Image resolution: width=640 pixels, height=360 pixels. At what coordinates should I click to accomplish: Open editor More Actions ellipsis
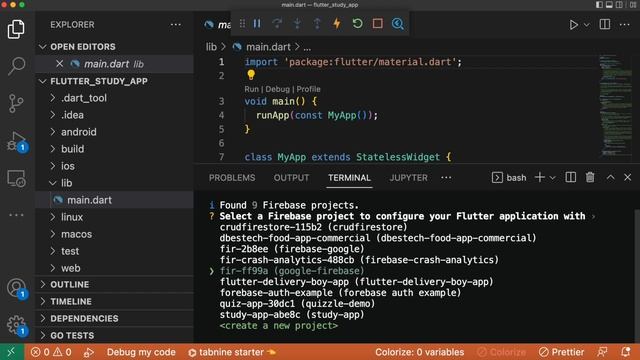pos(624,24)
